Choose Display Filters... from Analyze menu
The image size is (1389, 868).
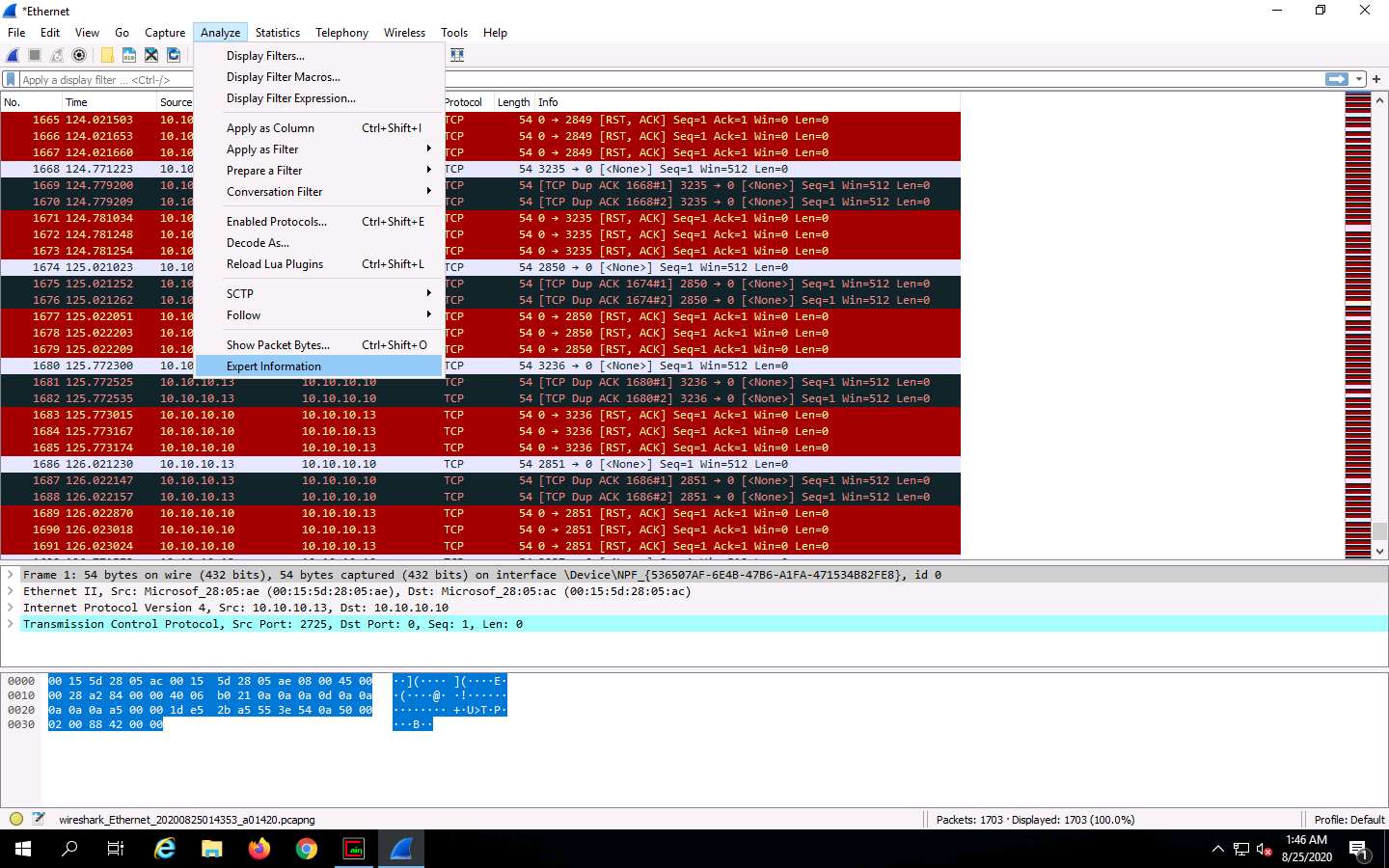pos(318,56)
